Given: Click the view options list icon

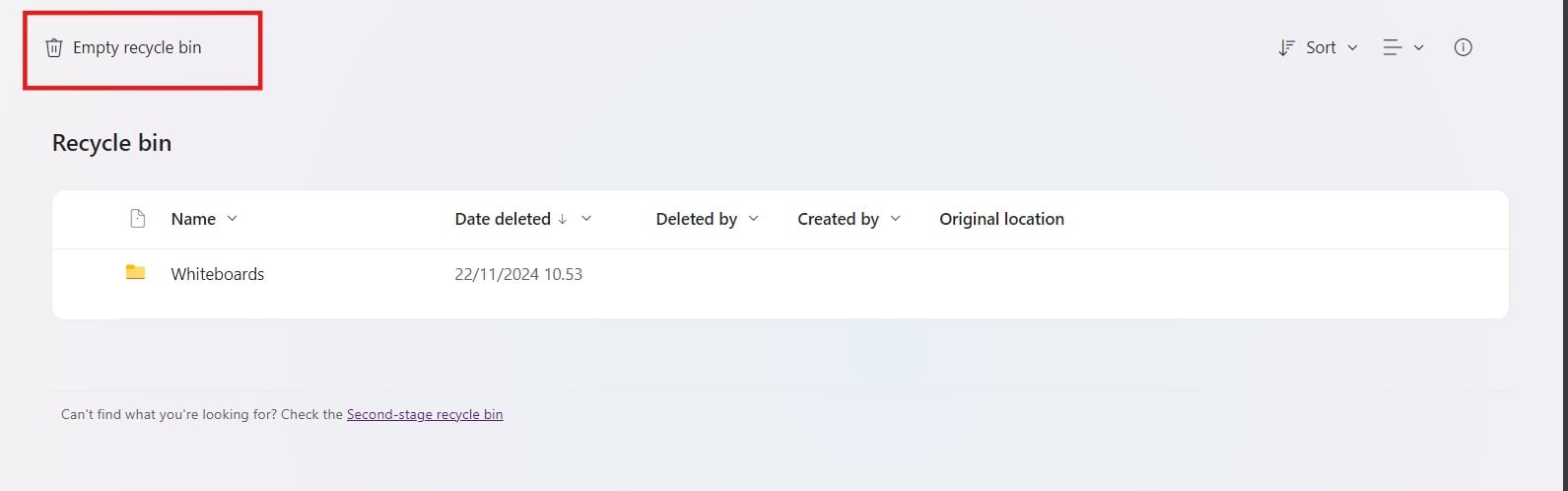Looking at the screenshot, I should point(1393,47).
